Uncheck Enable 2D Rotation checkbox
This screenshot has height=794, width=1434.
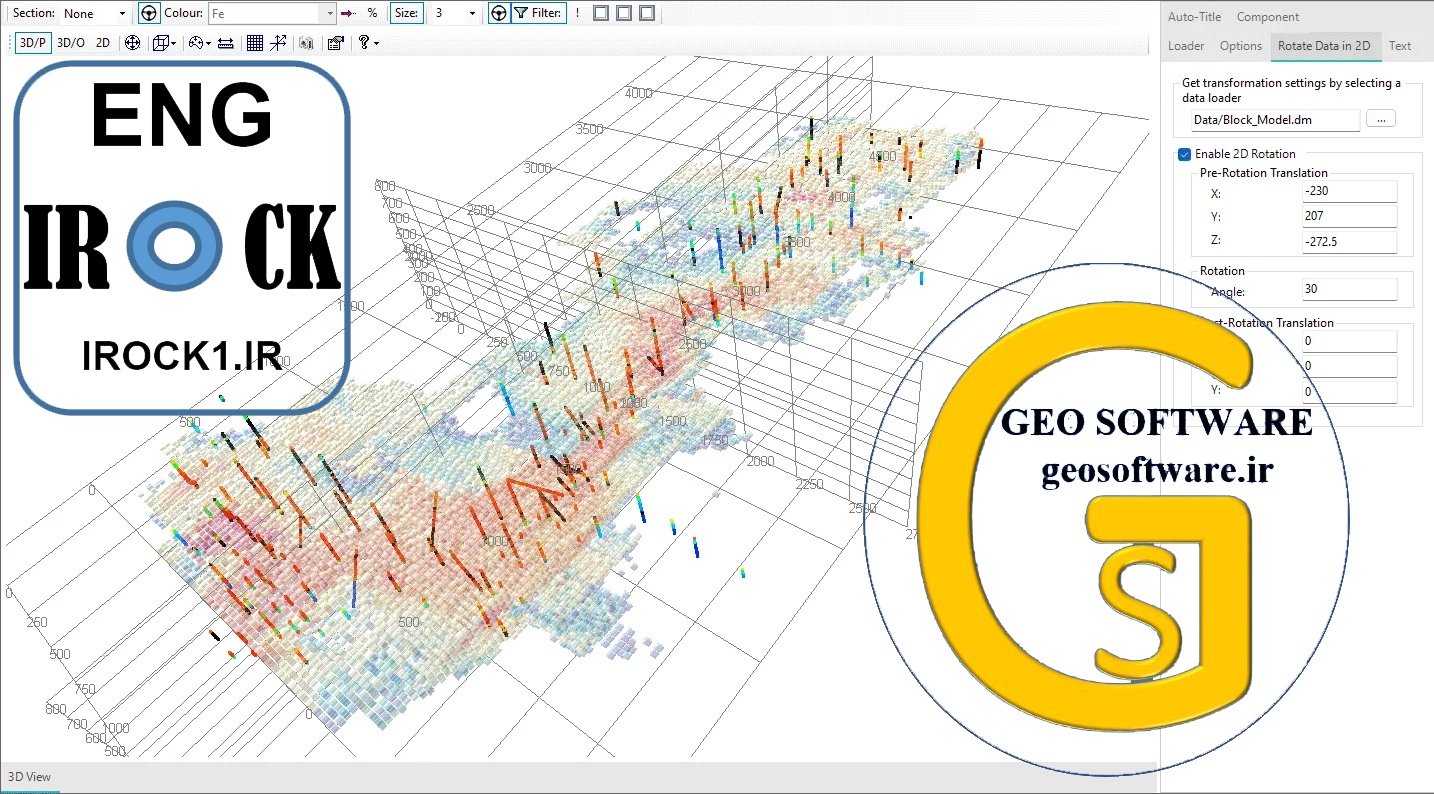[x=1185, y=154]
